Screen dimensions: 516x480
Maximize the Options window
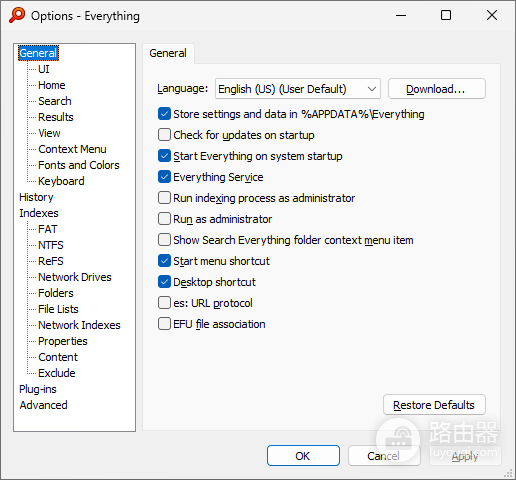click(x=446, y=15)
